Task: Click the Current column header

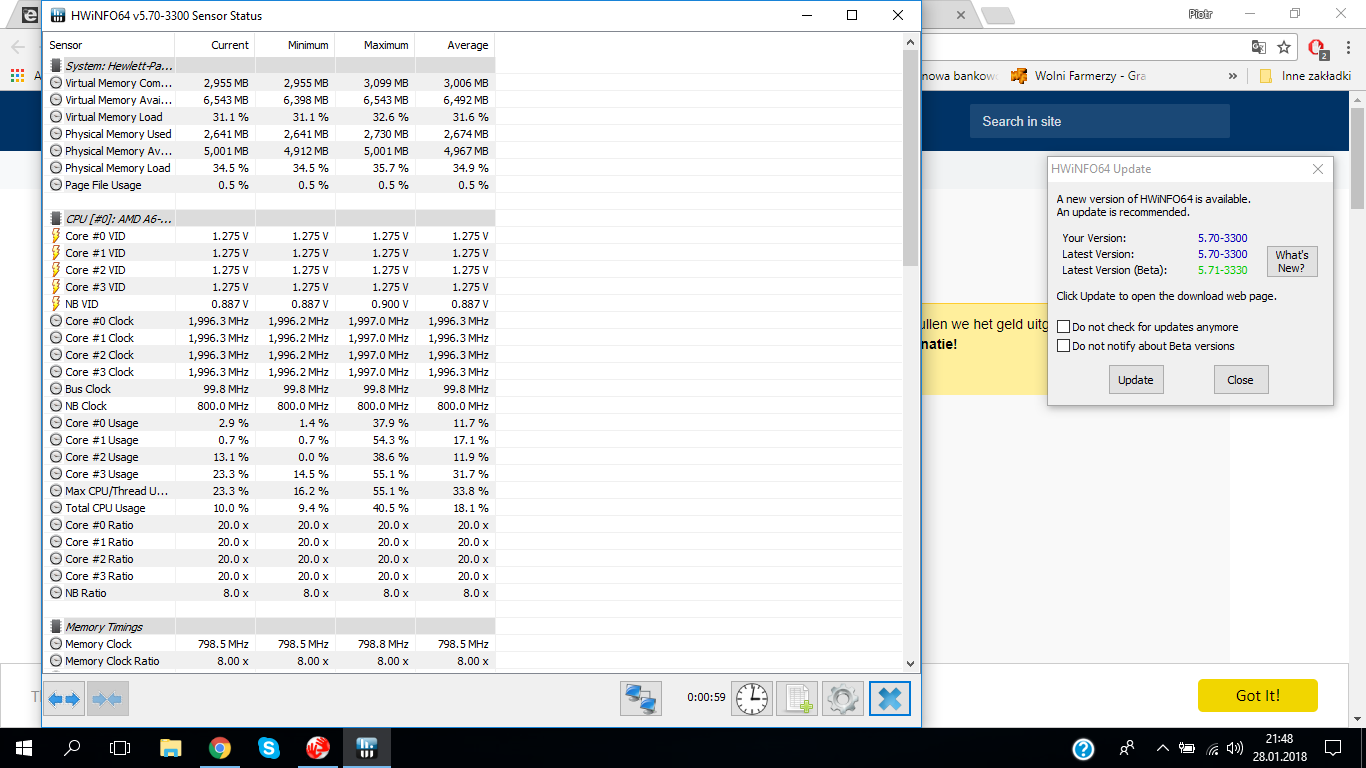Action: 215,45
